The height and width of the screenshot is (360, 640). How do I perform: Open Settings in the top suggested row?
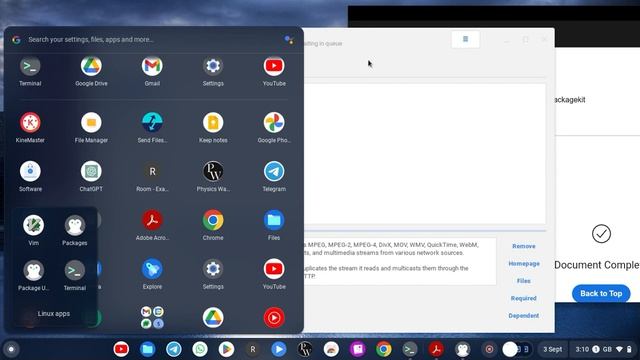click(213, 66)
